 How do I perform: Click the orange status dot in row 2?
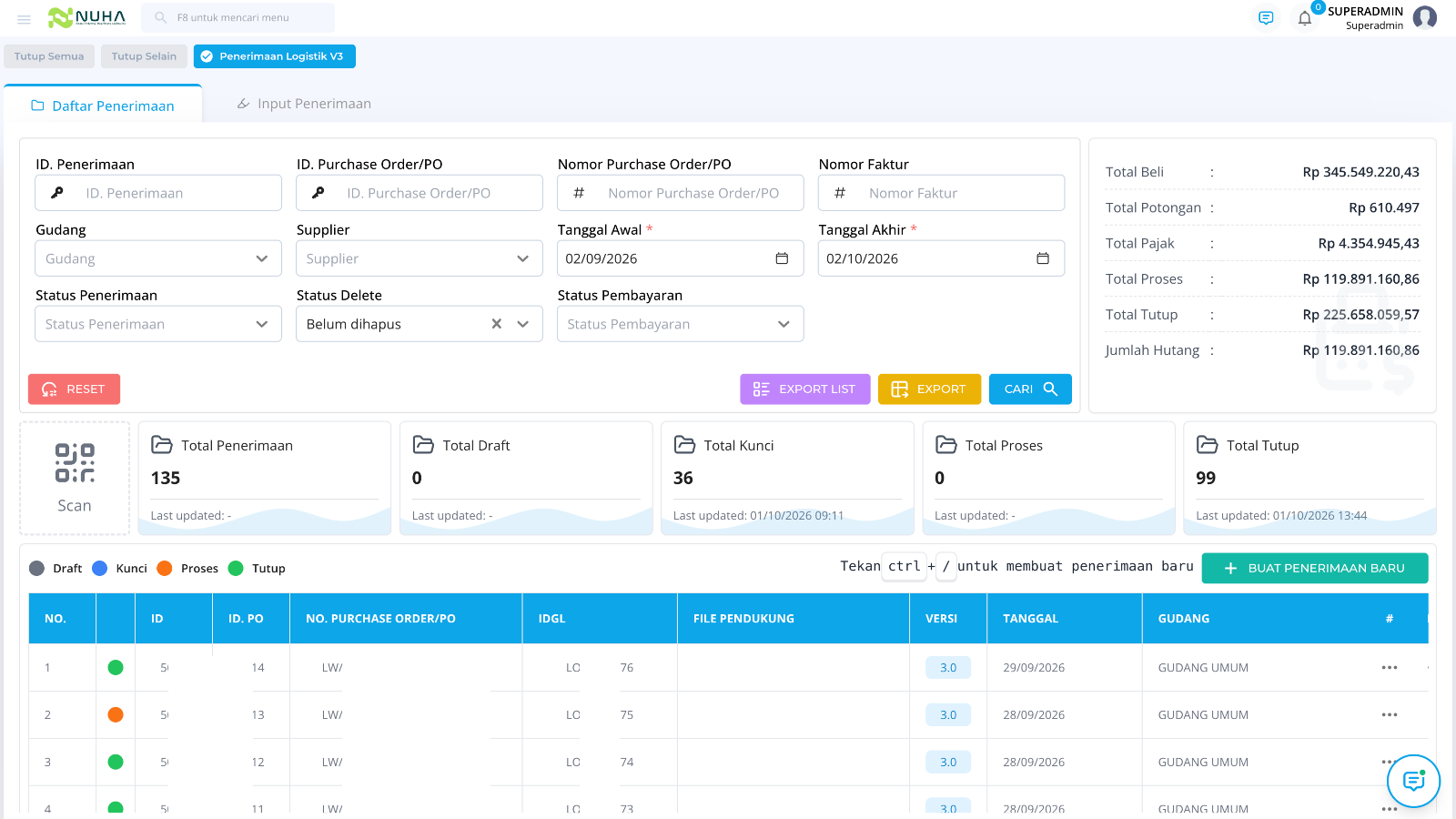[x=116, y=715]
